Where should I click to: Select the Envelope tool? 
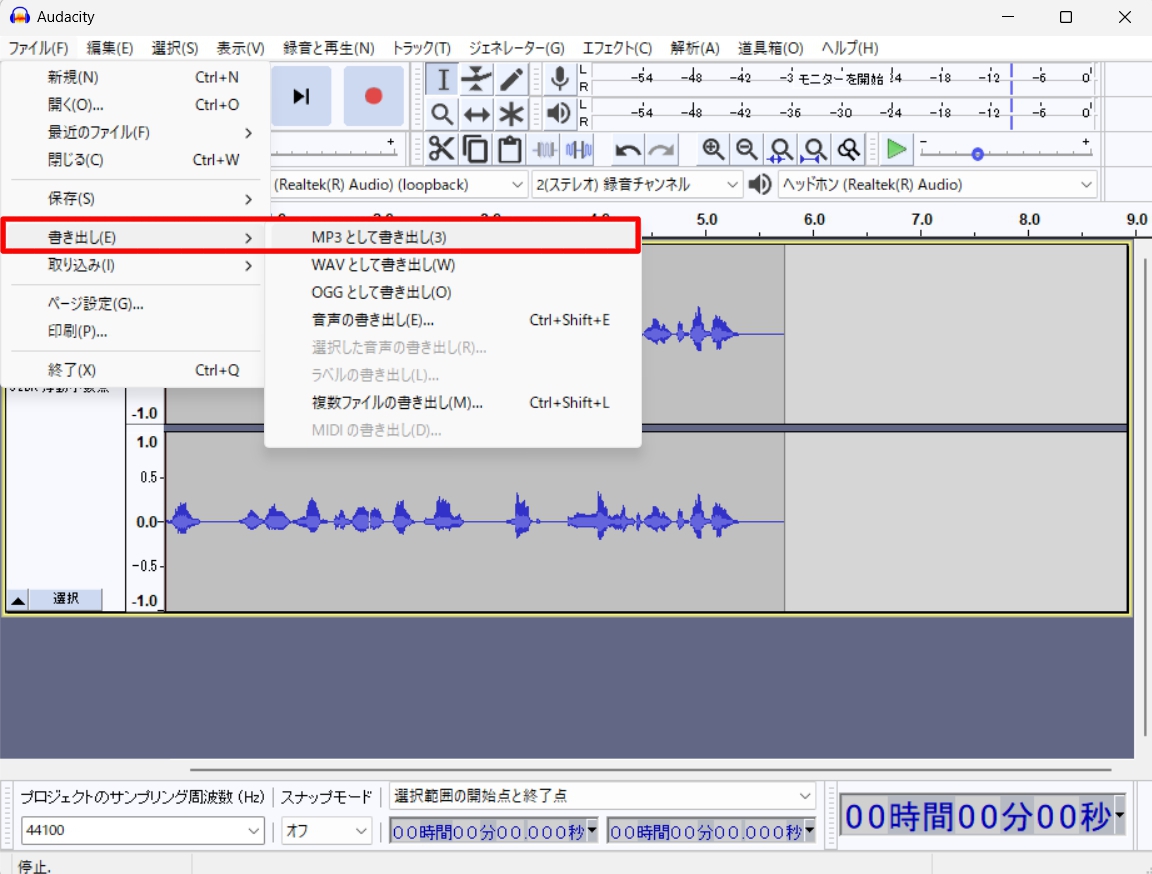coord(476,80)
